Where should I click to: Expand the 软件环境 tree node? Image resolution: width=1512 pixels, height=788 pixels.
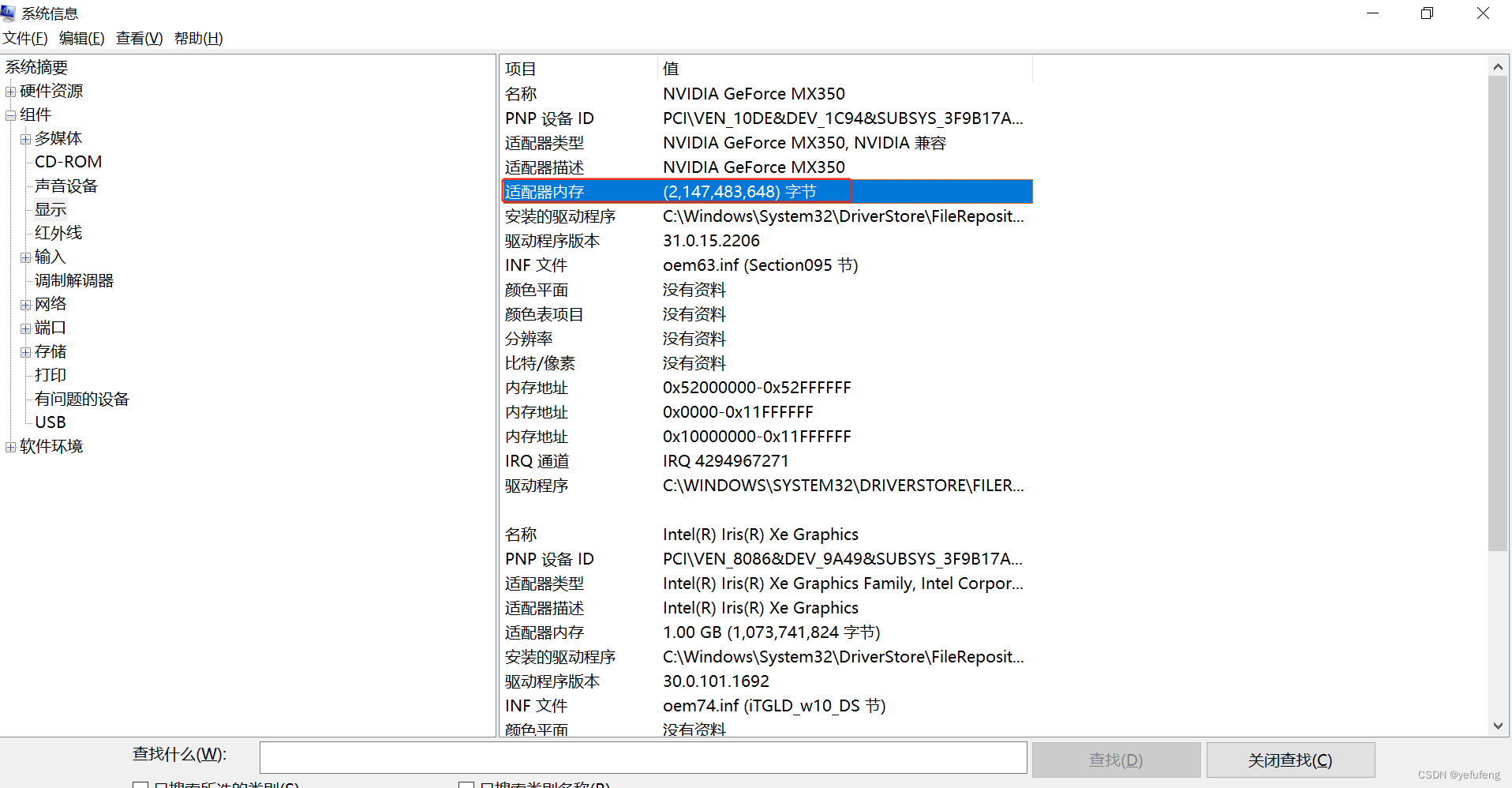pyautogui.click(x=11, y=447)
